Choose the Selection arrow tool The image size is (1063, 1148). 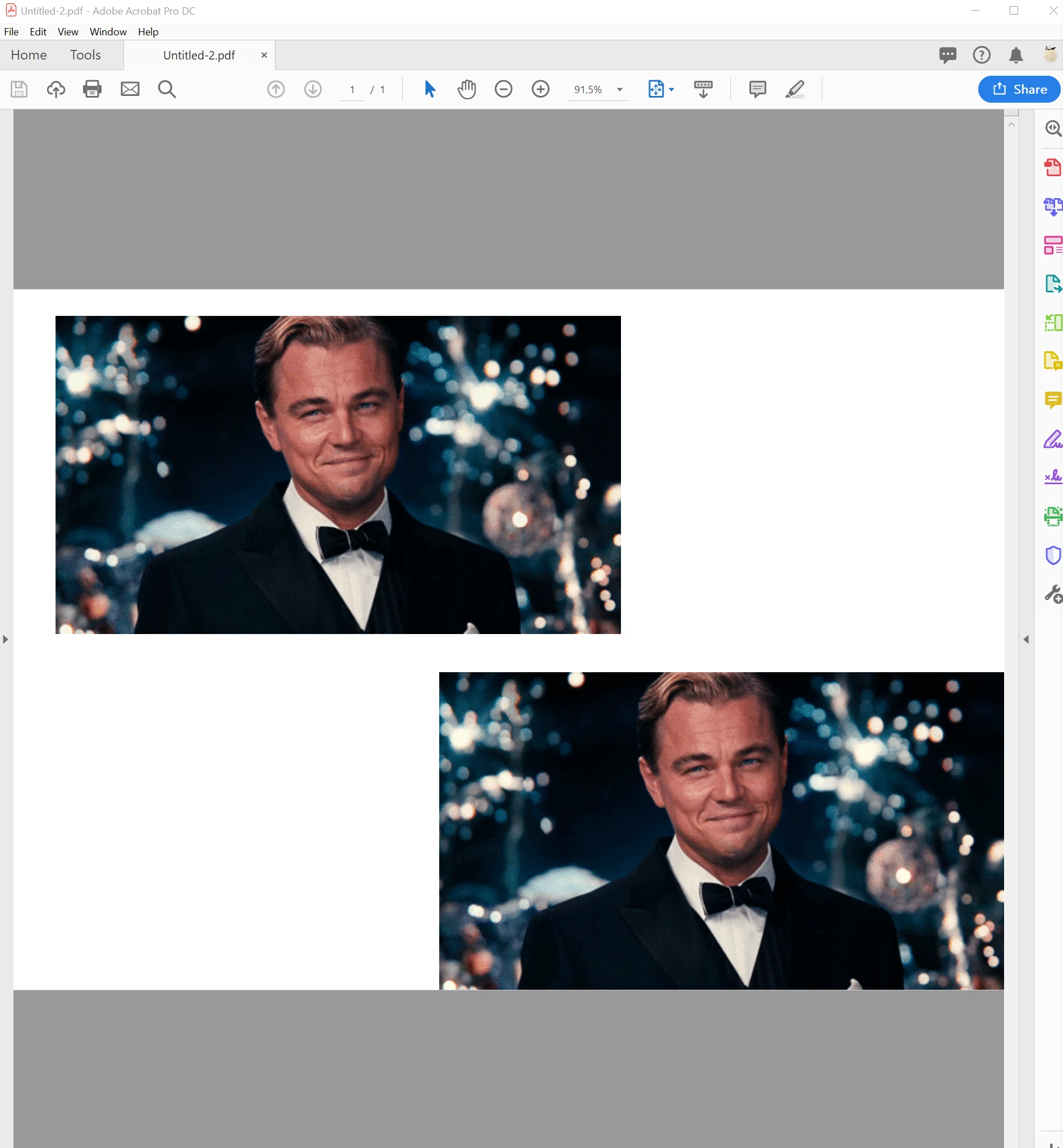coord(430,89)
